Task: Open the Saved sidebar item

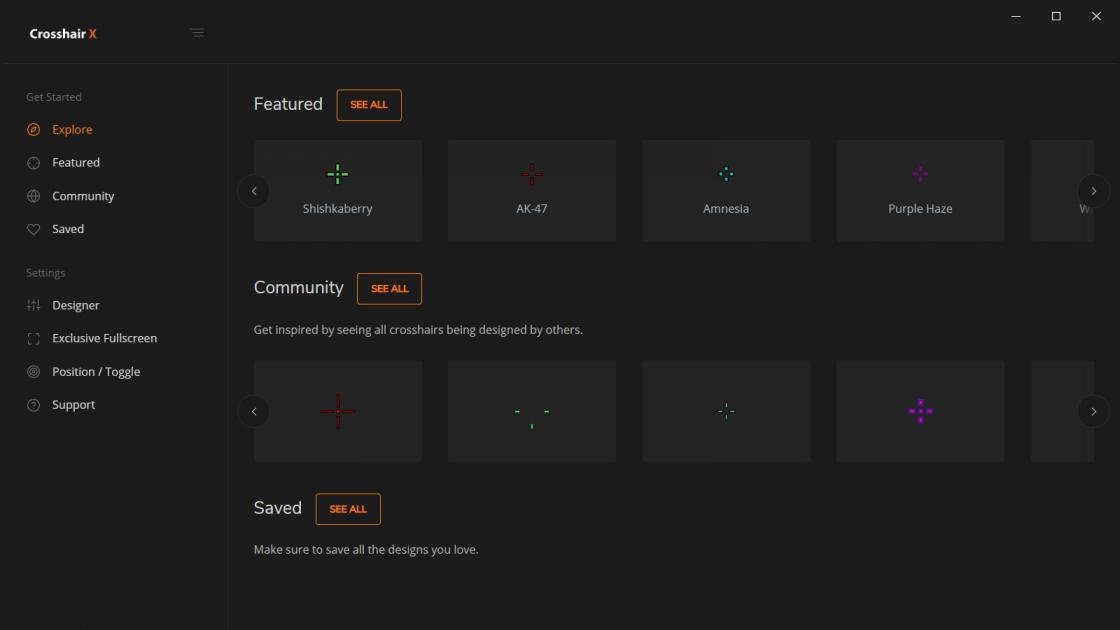Action: (68, 229)
